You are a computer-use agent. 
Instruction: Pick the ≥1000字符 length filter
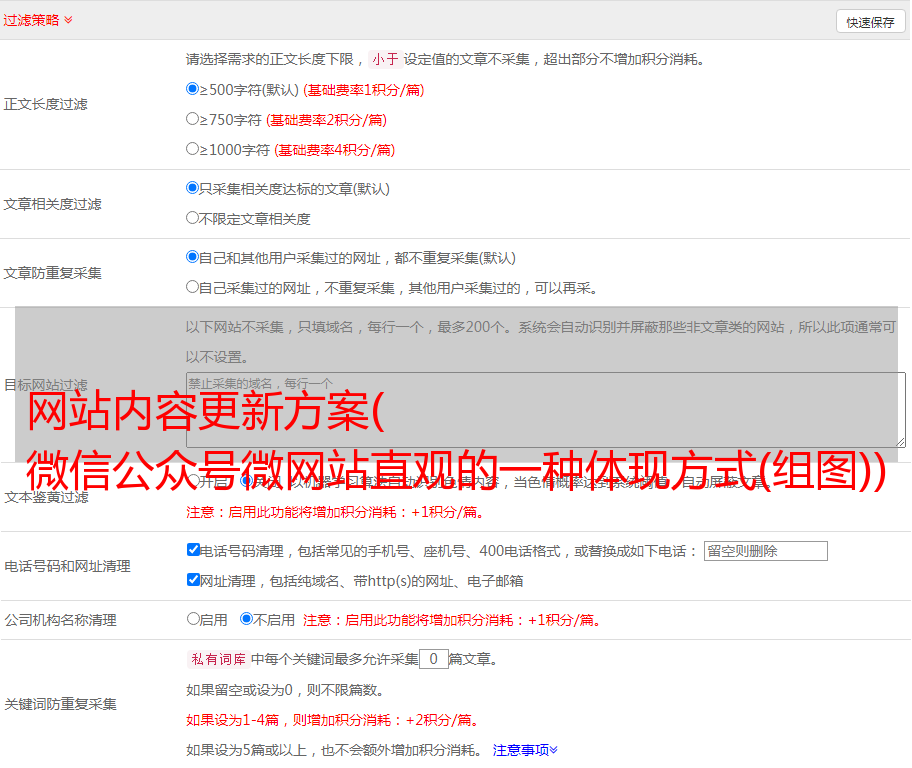[193, 149]
